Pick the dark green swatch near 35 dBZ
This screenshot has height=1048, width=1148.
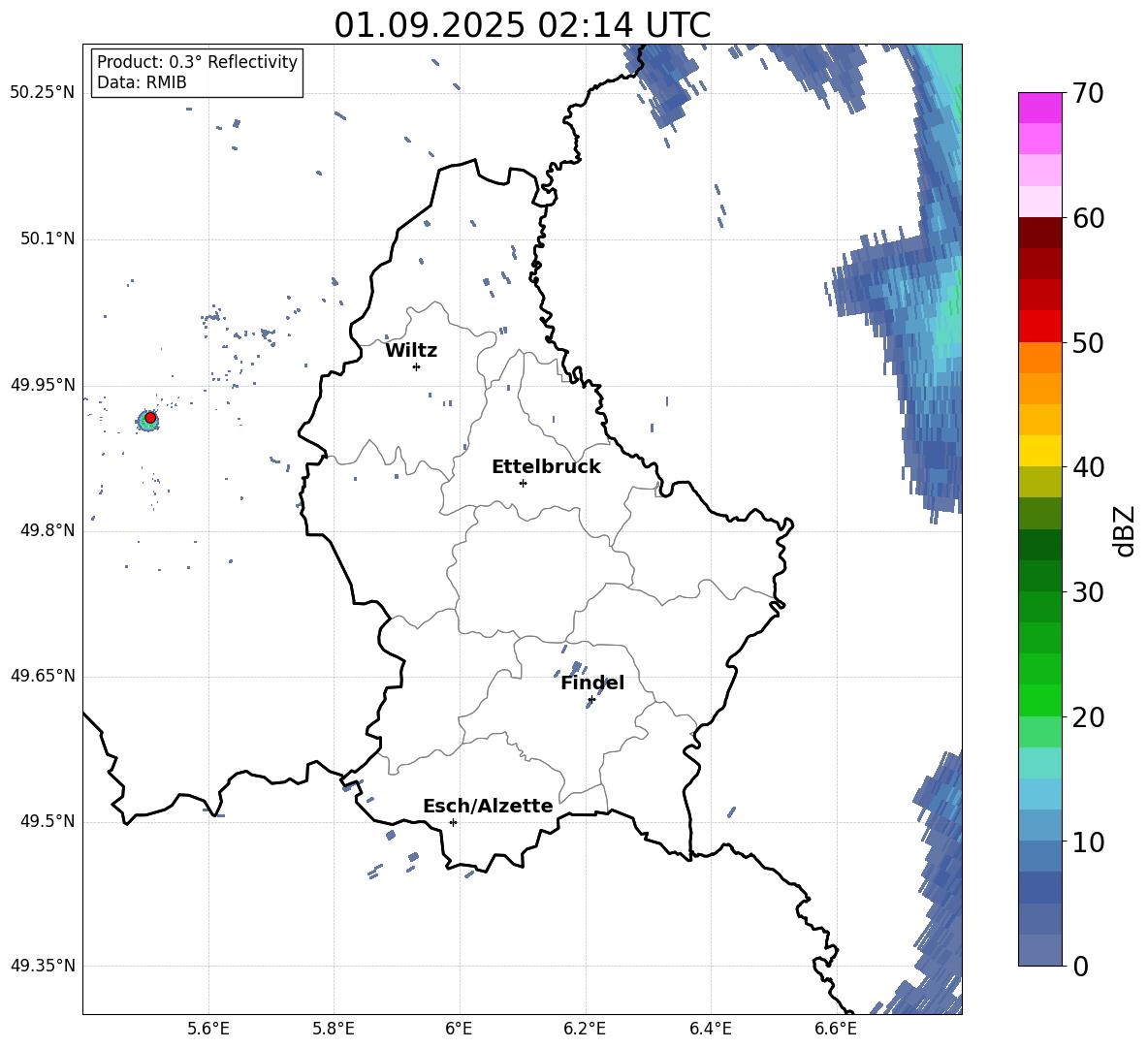(1039, 545)
